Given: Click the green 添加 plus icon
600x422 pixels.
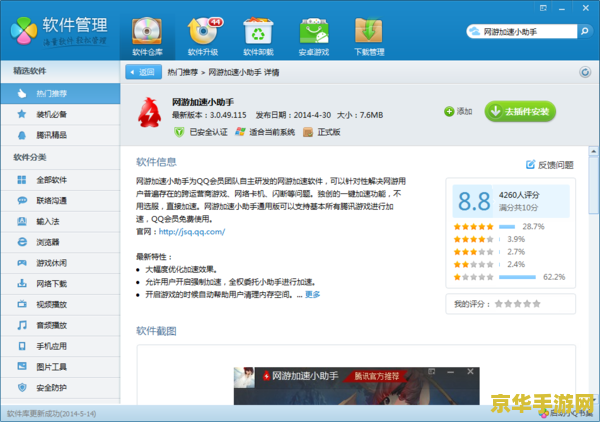Looking at the screenshot, I should point(449,111).
